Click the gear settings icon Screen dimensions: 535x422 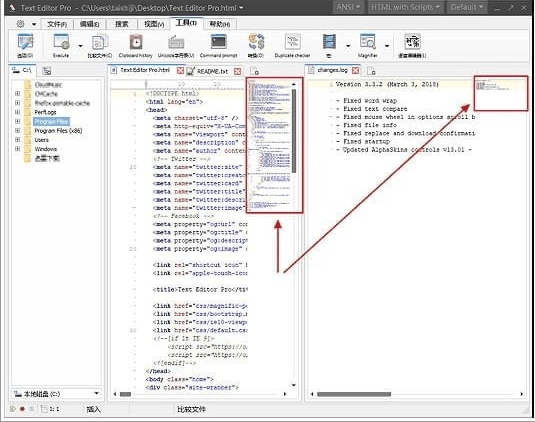pyautogui.click(x=20, y=24)
